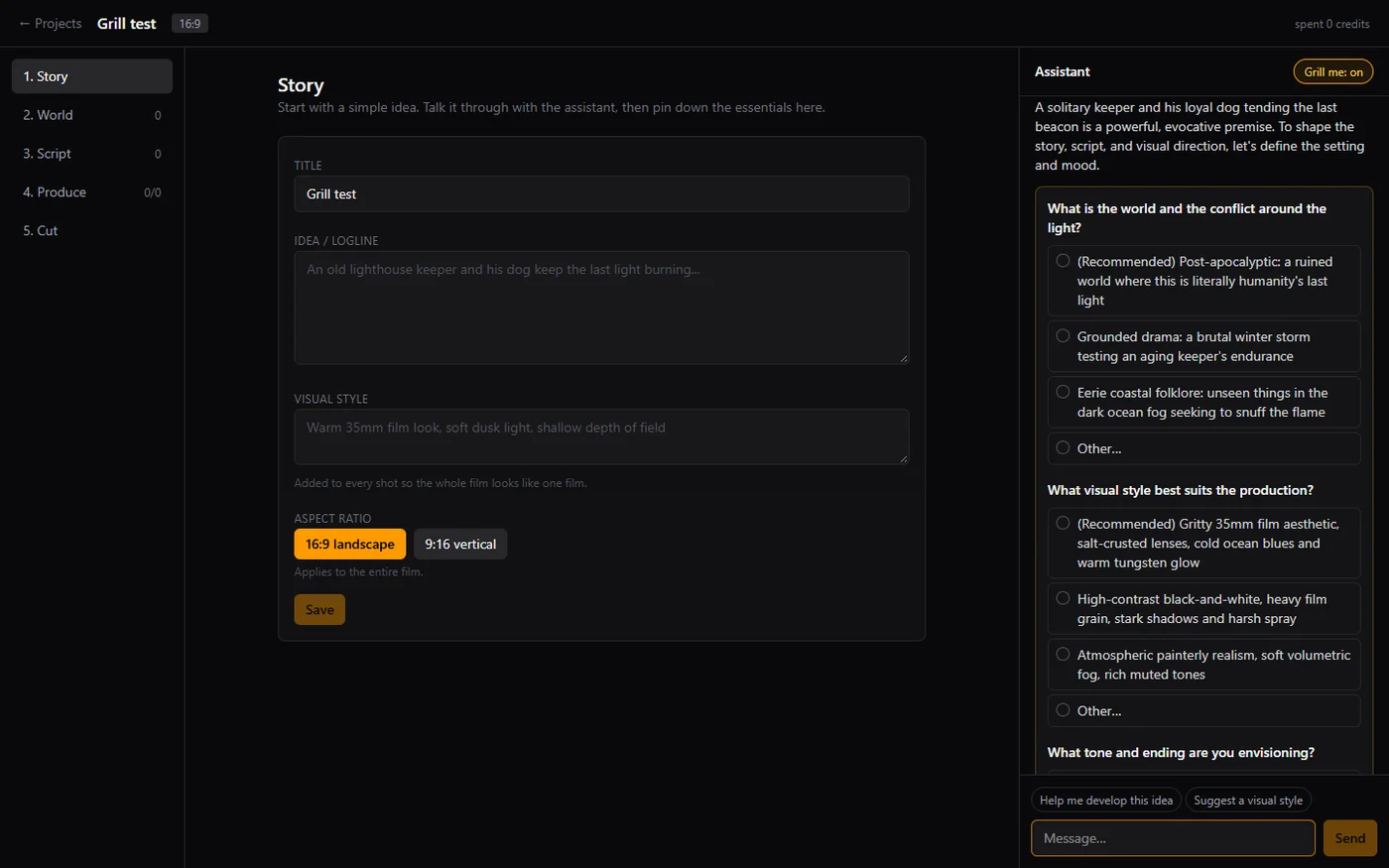
Task: Click the Grill test project title in header
Action: (127, 24)
